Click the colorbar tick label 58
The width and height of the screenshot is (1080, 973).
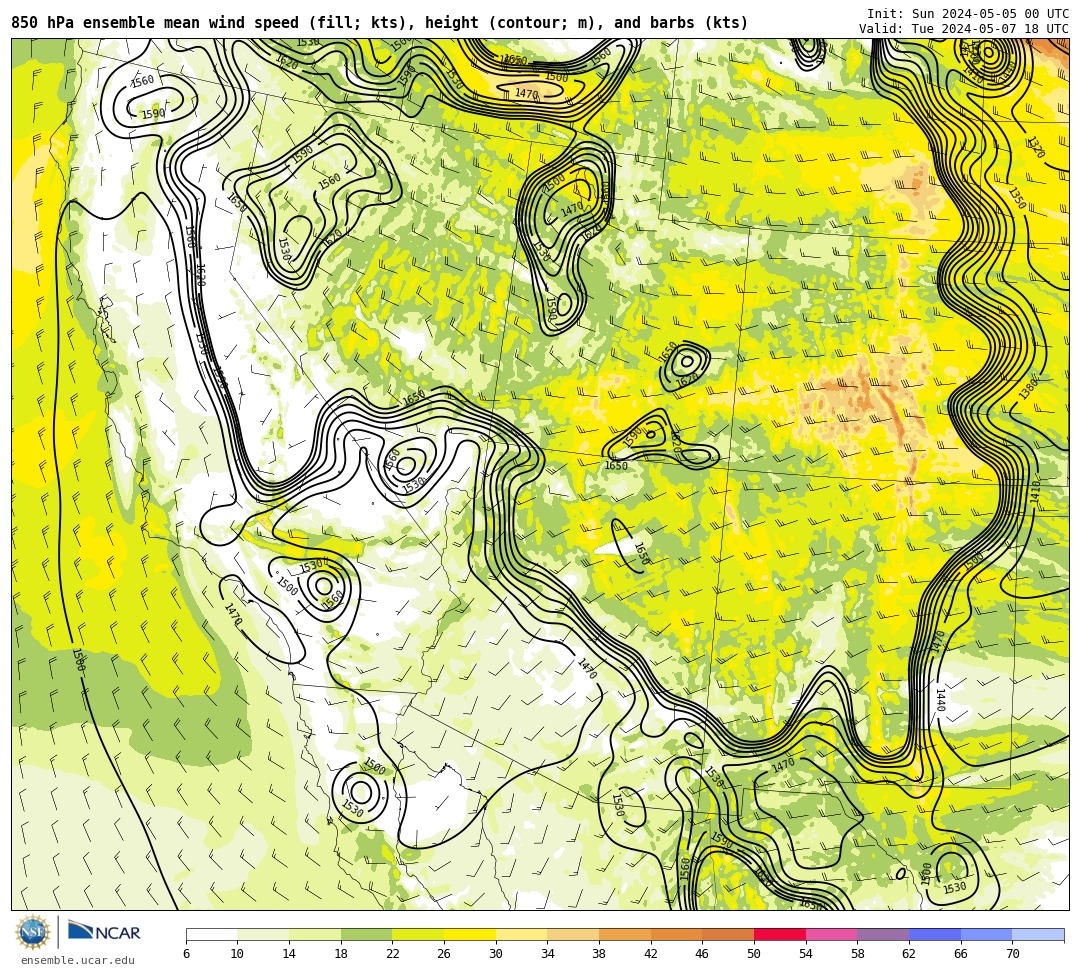click(858, 954)
